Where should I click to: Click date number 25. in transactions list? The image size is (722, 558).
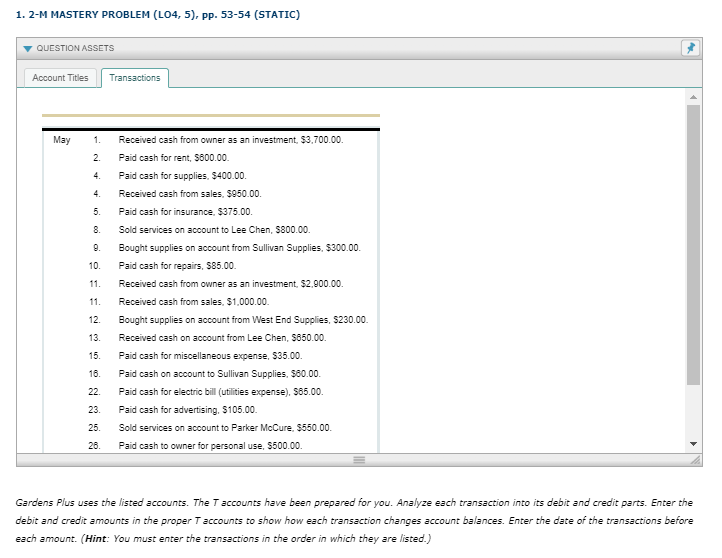click(x=94, y=427)
